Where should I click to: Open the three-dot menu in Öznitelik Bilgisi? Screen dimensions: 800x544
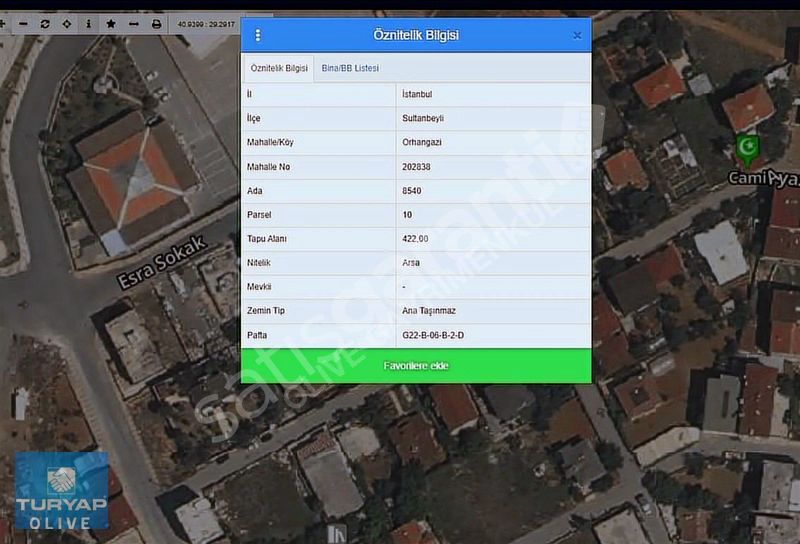pos(258,35)
